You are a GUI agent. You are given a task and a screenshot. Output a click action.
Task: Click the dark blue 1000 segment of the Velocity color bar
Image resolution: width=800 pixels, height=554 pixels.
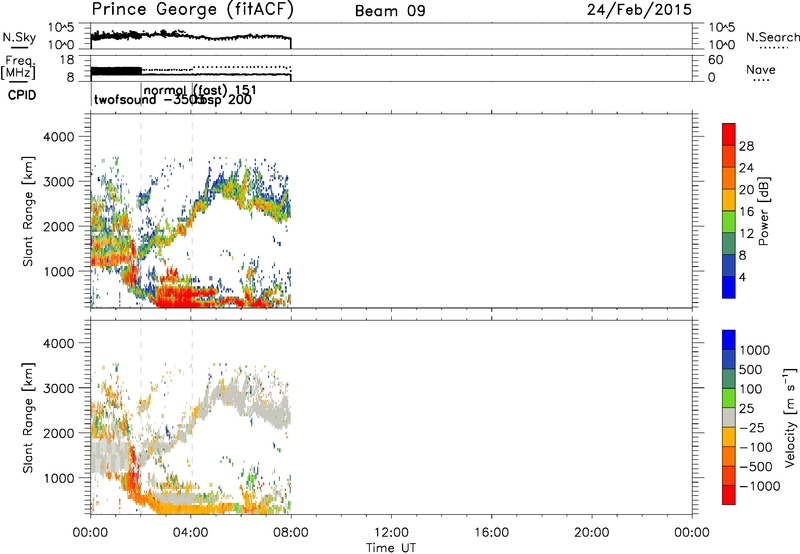(729, 340)
